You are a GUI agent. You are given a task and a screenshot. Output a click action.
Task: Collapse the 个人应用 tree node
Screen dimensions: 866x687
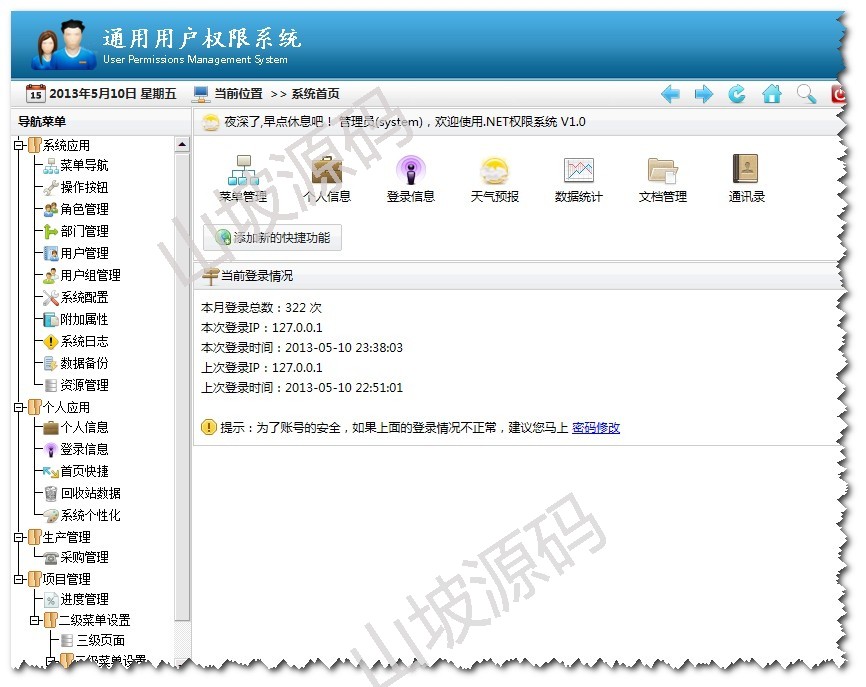coord(19,408)
